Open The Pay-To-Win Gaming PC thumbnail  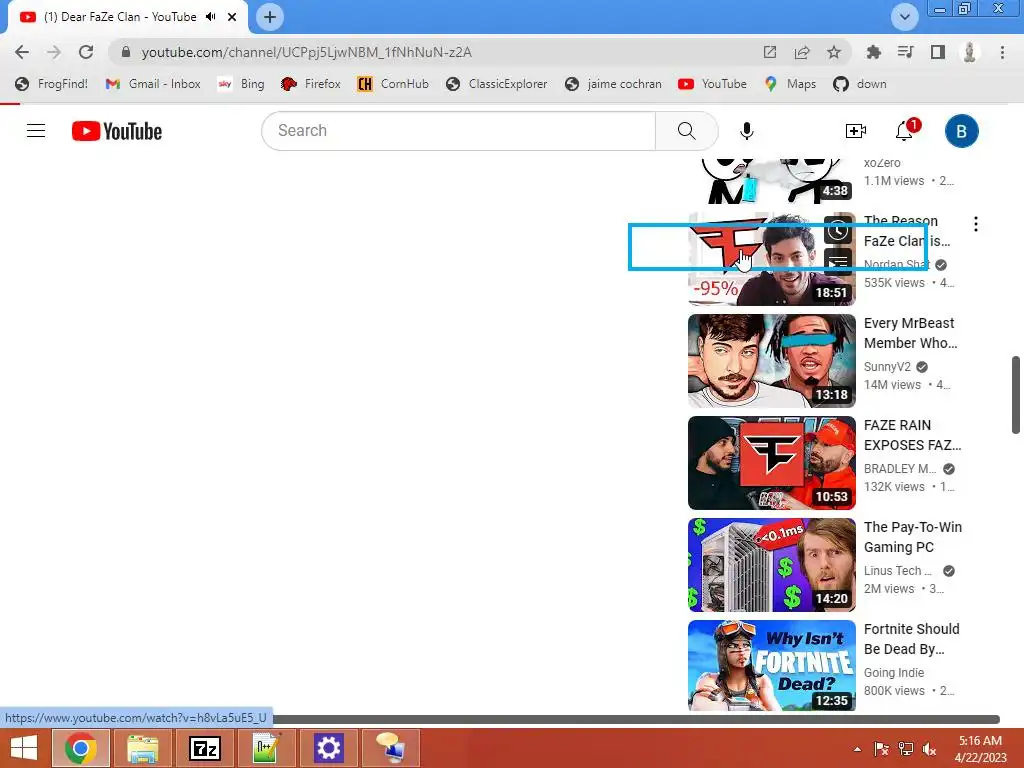[x=771, y=564]
